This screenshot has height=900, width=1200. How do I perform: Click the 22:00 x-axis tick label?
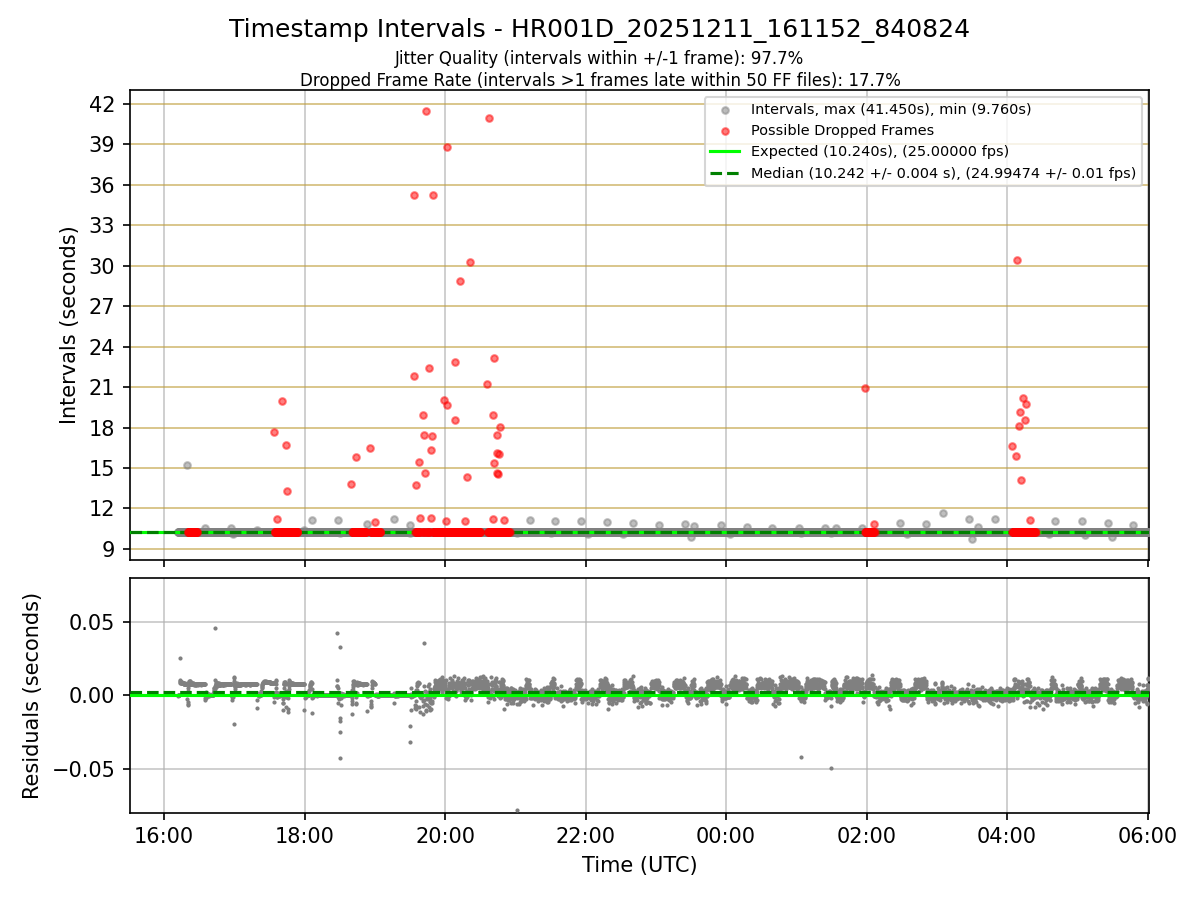pos(586,836)
